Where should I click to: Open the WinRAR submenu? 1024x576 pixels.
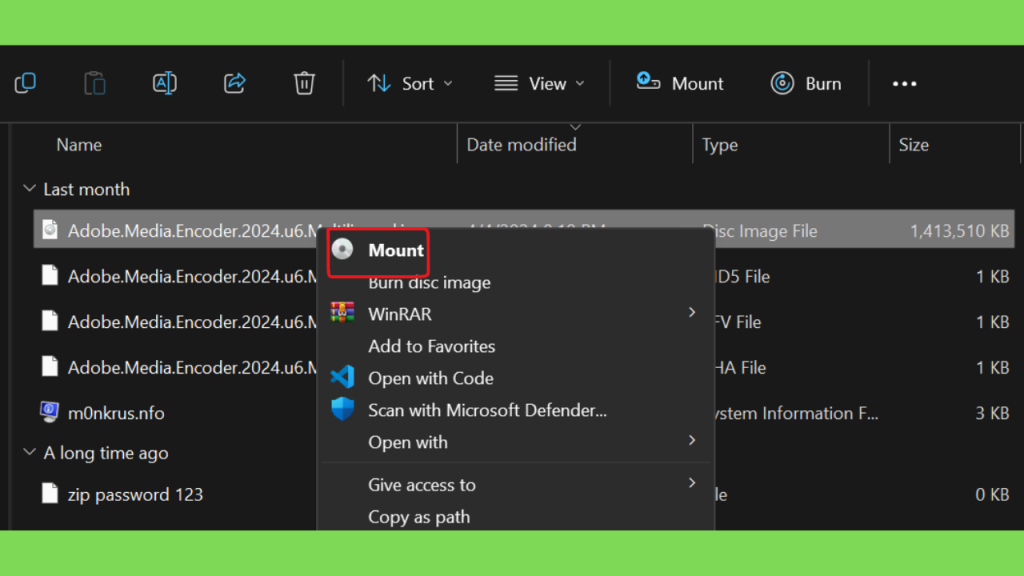pyautogui.click(x=516, y=314)
